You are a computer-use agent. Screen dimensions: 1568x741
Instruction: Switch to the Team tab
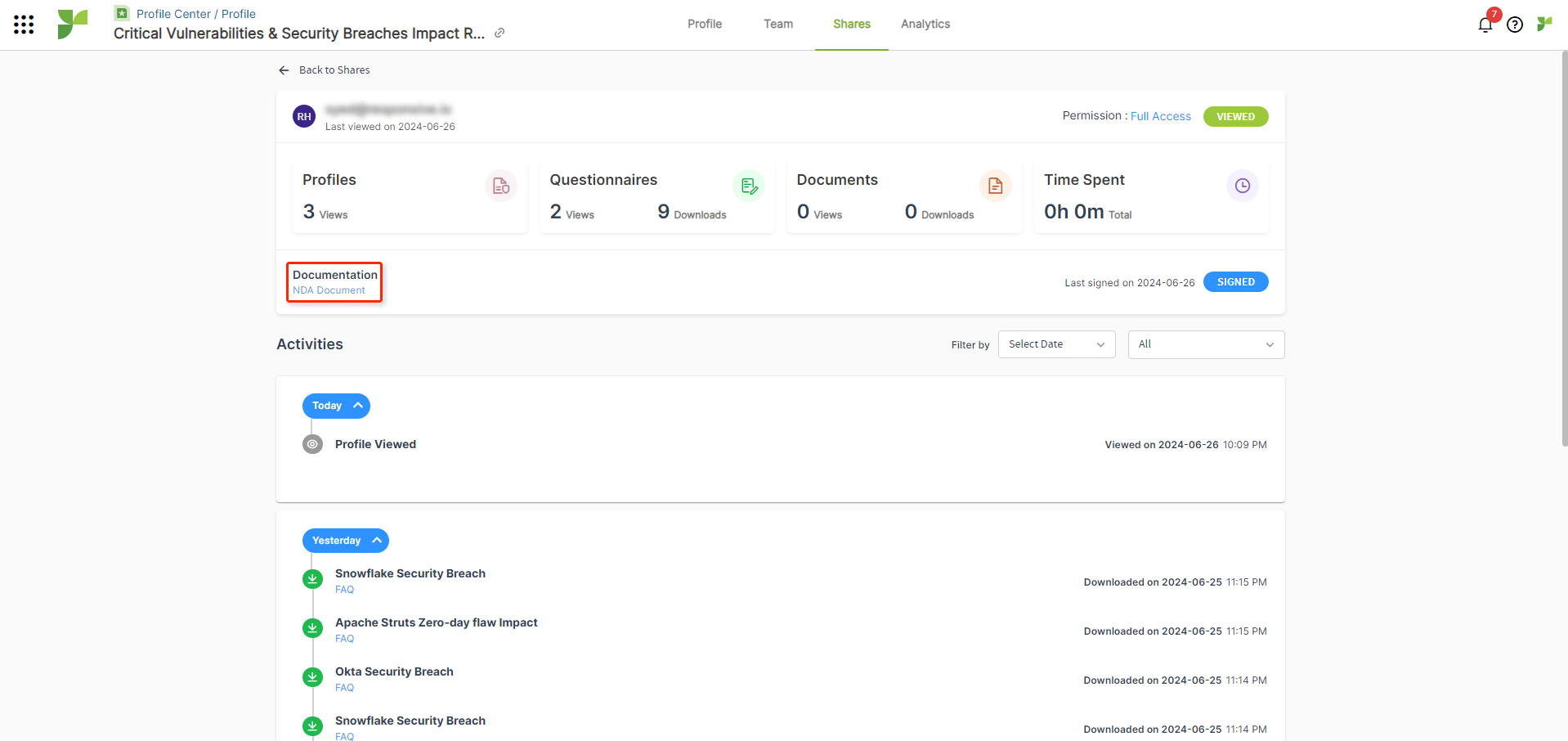coord(777,25)
